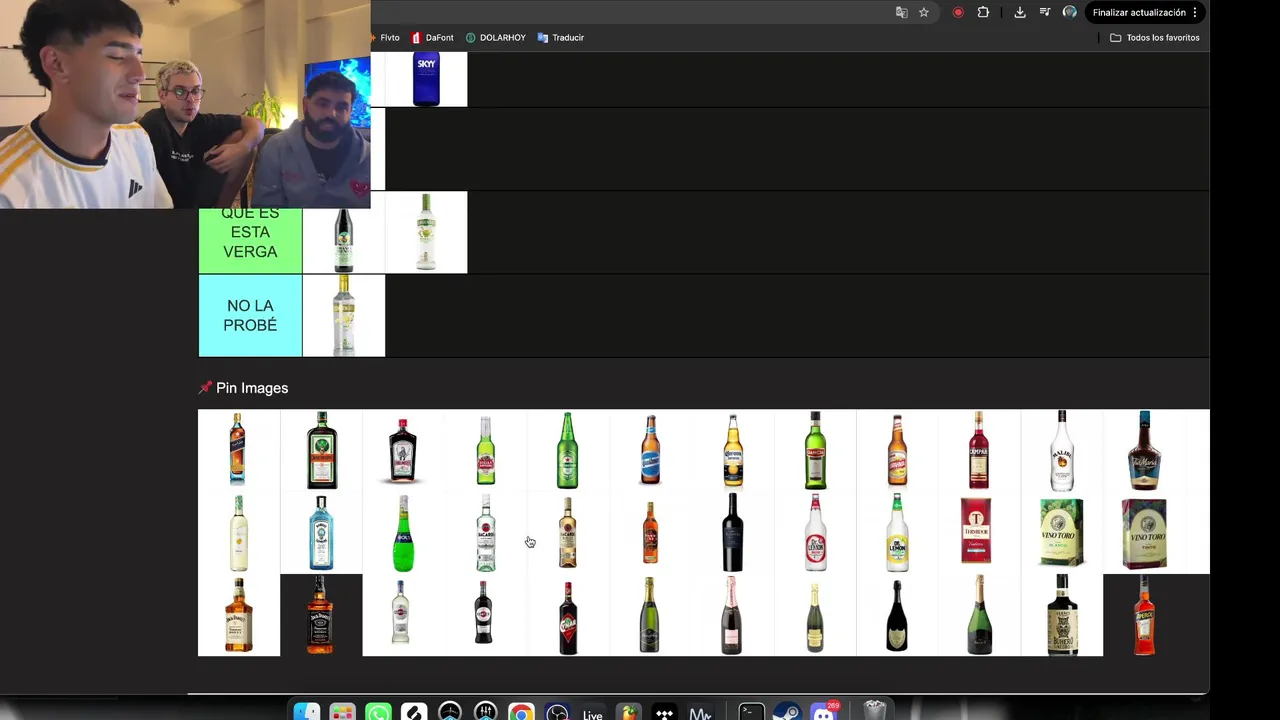The width and height of the screenshot is (1280, 720).
Task: Open the Trash in the dock
Action: [x=875, y=711]
